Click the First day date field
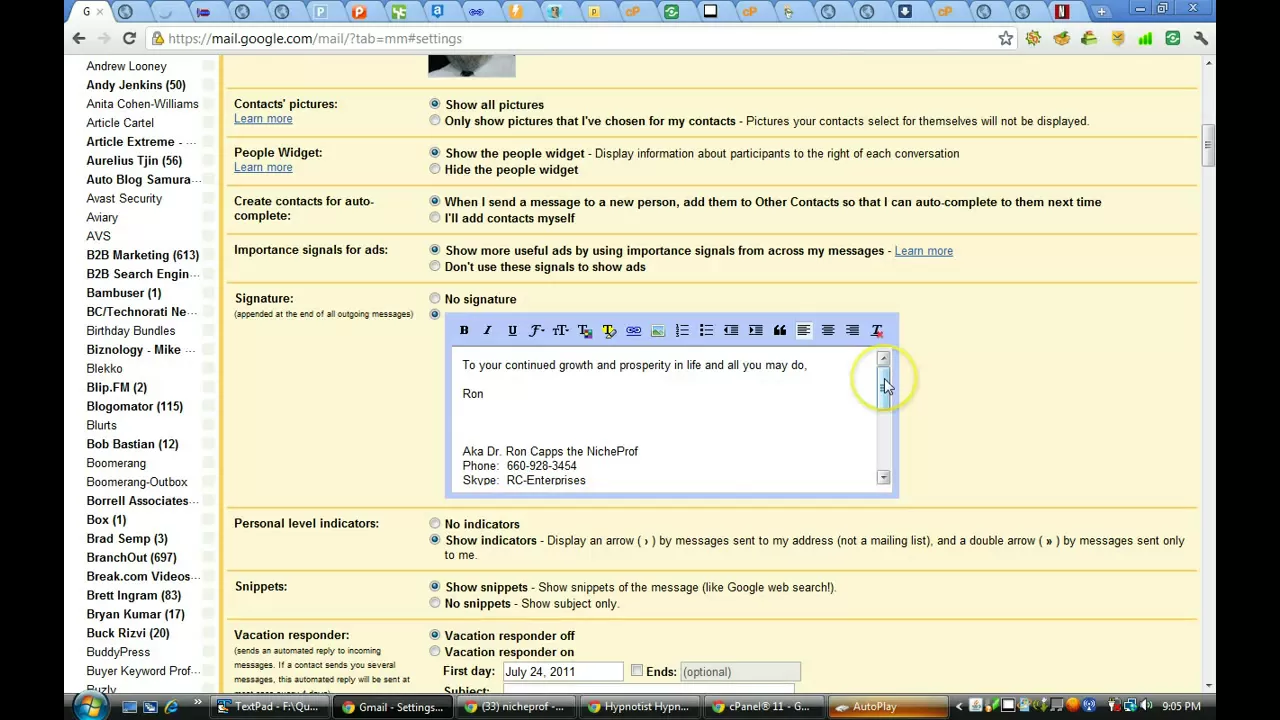This screenshot has width=1280, height=720. point(562,672)
